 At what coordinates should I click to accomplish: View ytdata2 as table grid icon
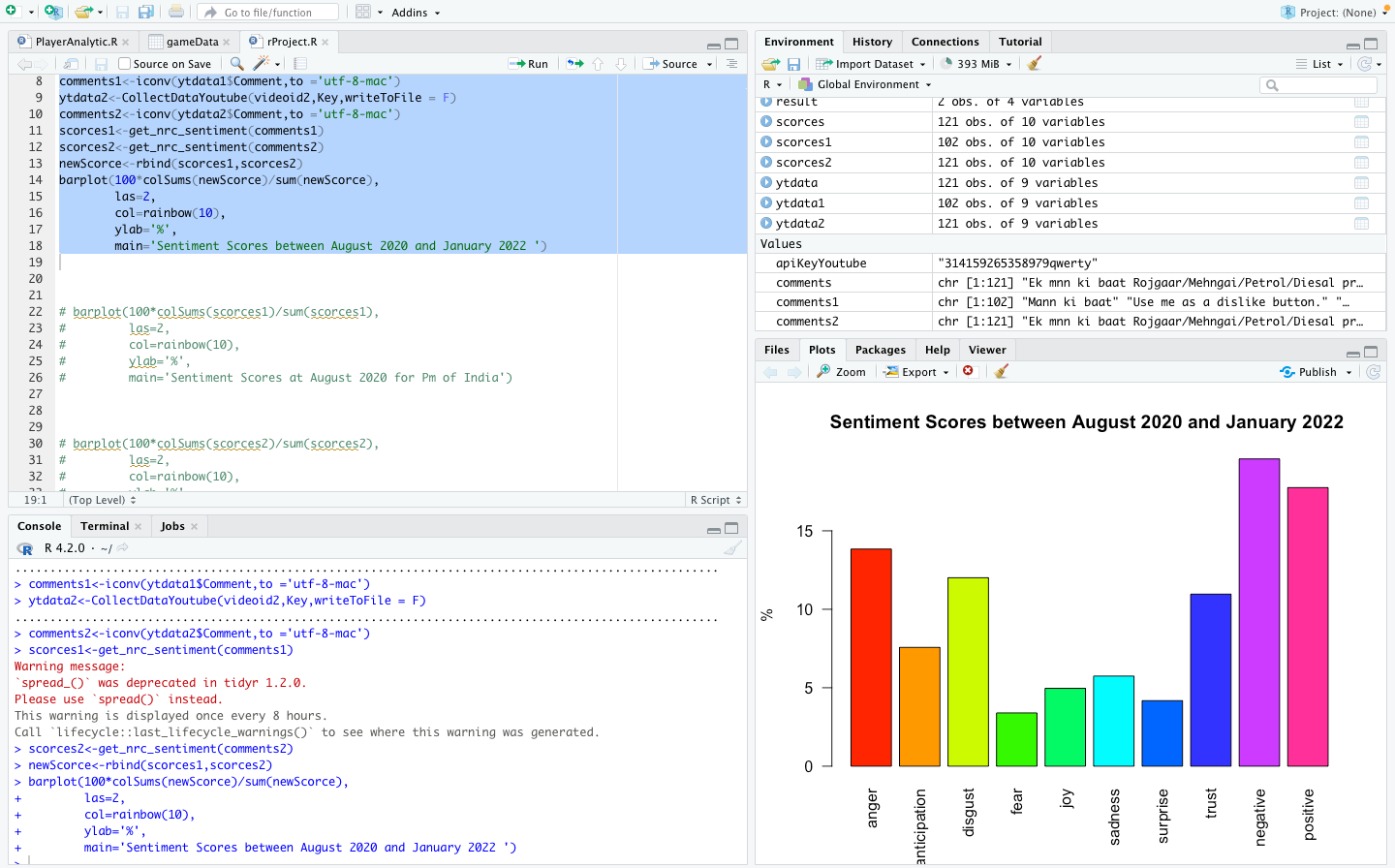(1361, 224)
